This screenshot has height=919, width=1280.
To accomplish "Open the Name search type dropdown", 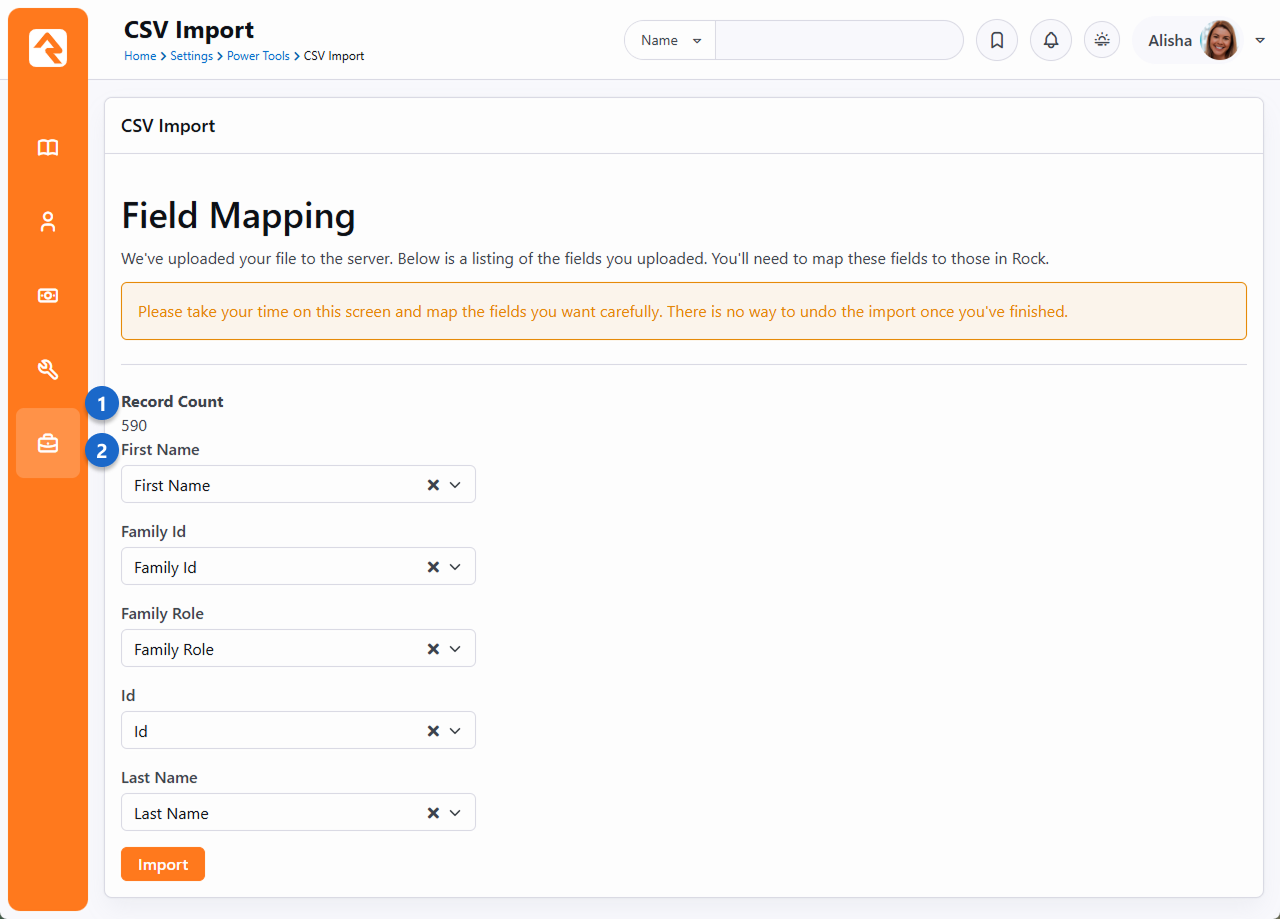I will pyautogui.click(x=670, y=41).
